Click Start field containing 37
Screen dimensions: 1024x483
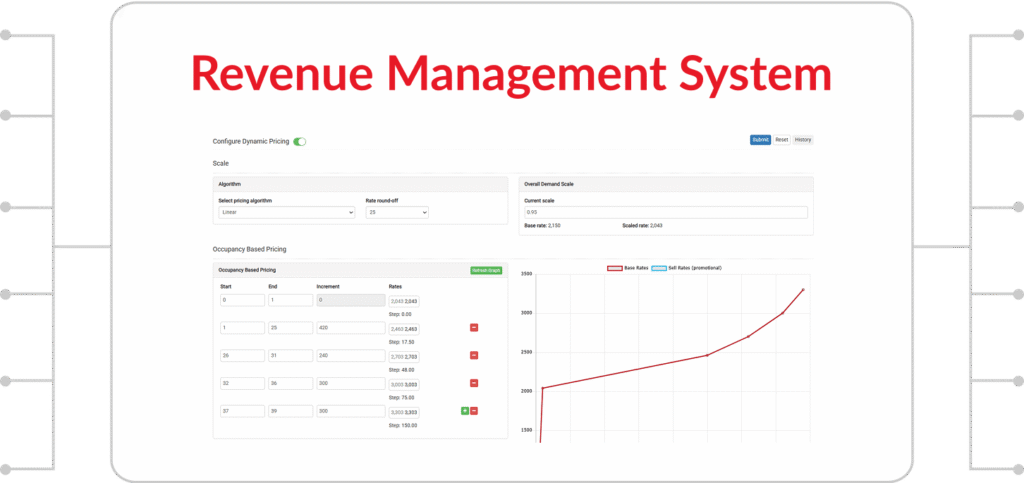242,411
